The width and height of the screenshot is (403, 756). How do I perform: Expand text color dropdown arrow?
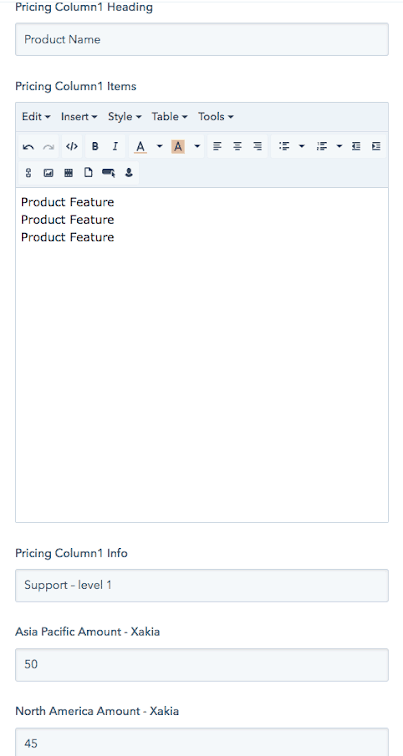[x=160, y=146]
